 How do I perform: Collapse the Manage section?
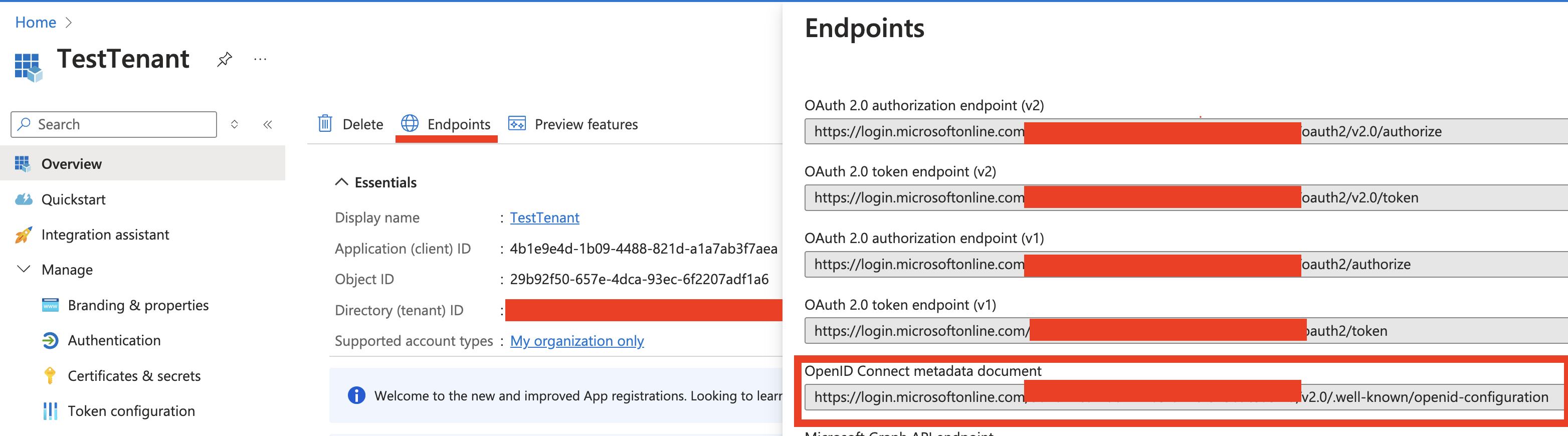click(24, 269)
